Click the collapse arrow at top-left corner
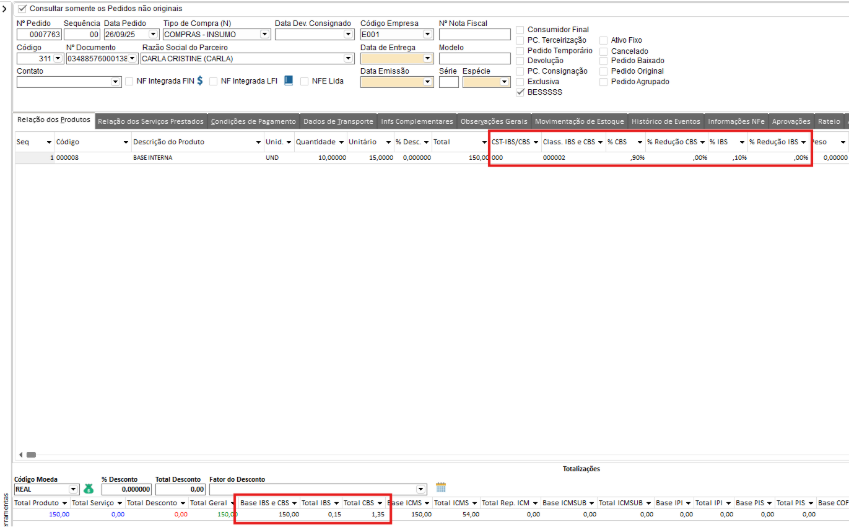 (4, 6)
